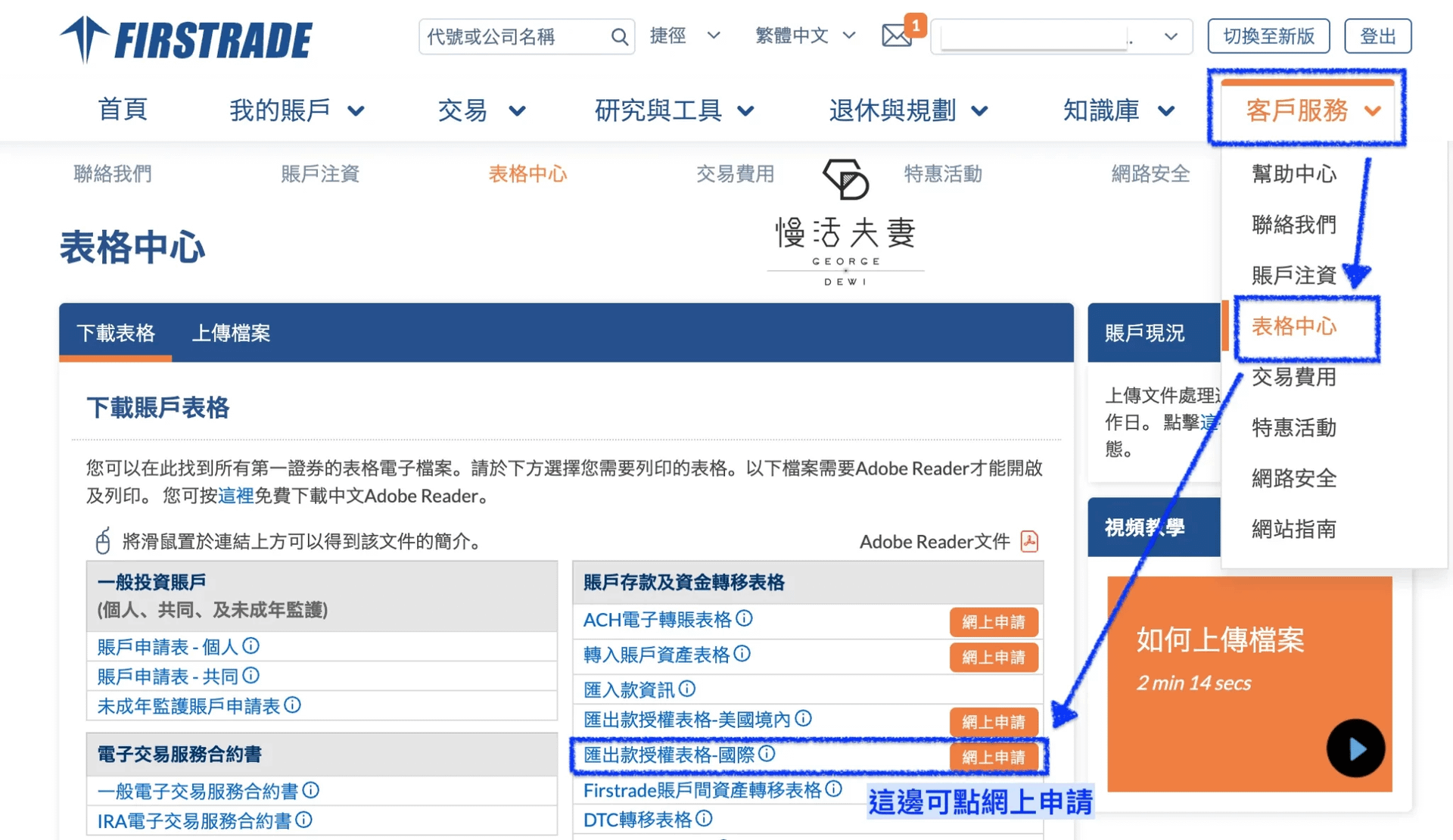
Task: Select 幫助中心 in the dropdown menu
Action: click(x=1294, y=174)
